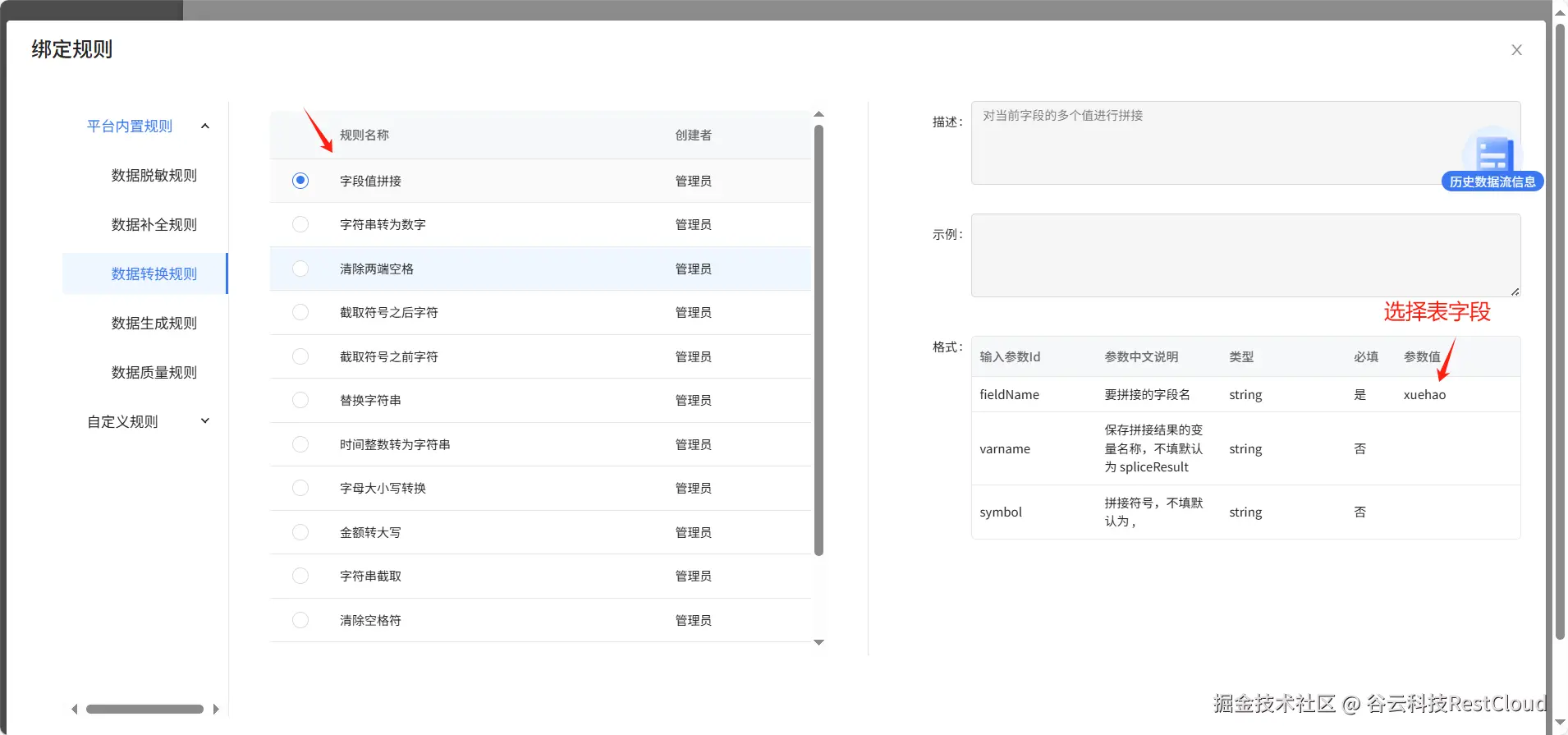Select the 字符串转为数字 radio button
Viewport: 1568px width, 735px height.
300,224
